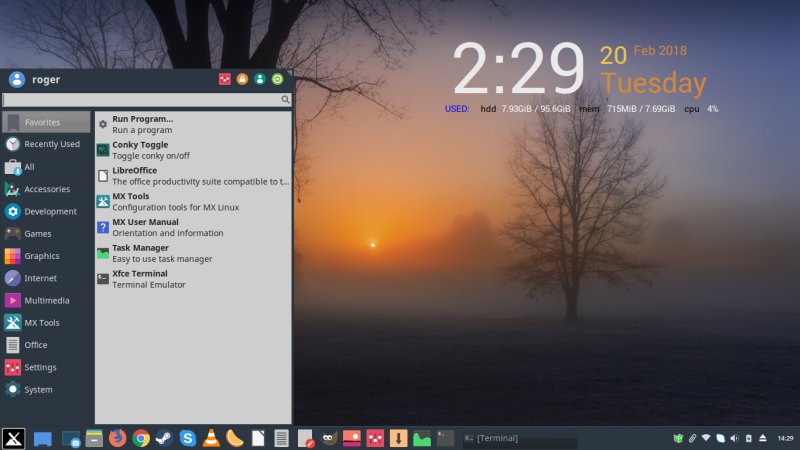
Task: Open the Office category
Action: click(x=46, y=345)
